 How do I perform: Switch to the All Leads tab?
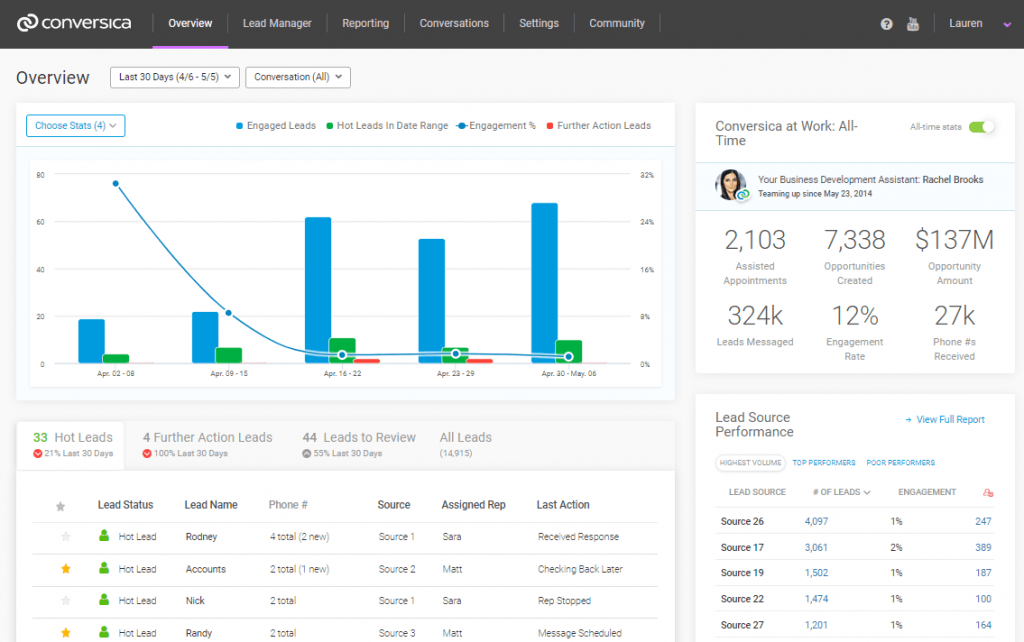tap(467, 437)
